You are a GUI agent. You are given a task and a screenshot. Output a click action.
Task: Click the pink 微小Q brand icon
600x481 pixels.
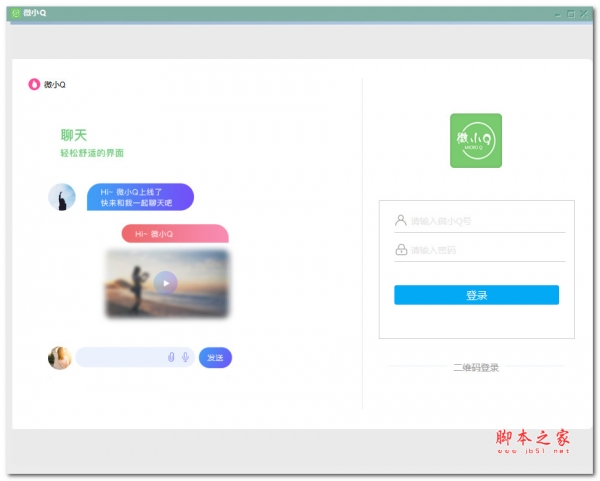click(34, 84)
